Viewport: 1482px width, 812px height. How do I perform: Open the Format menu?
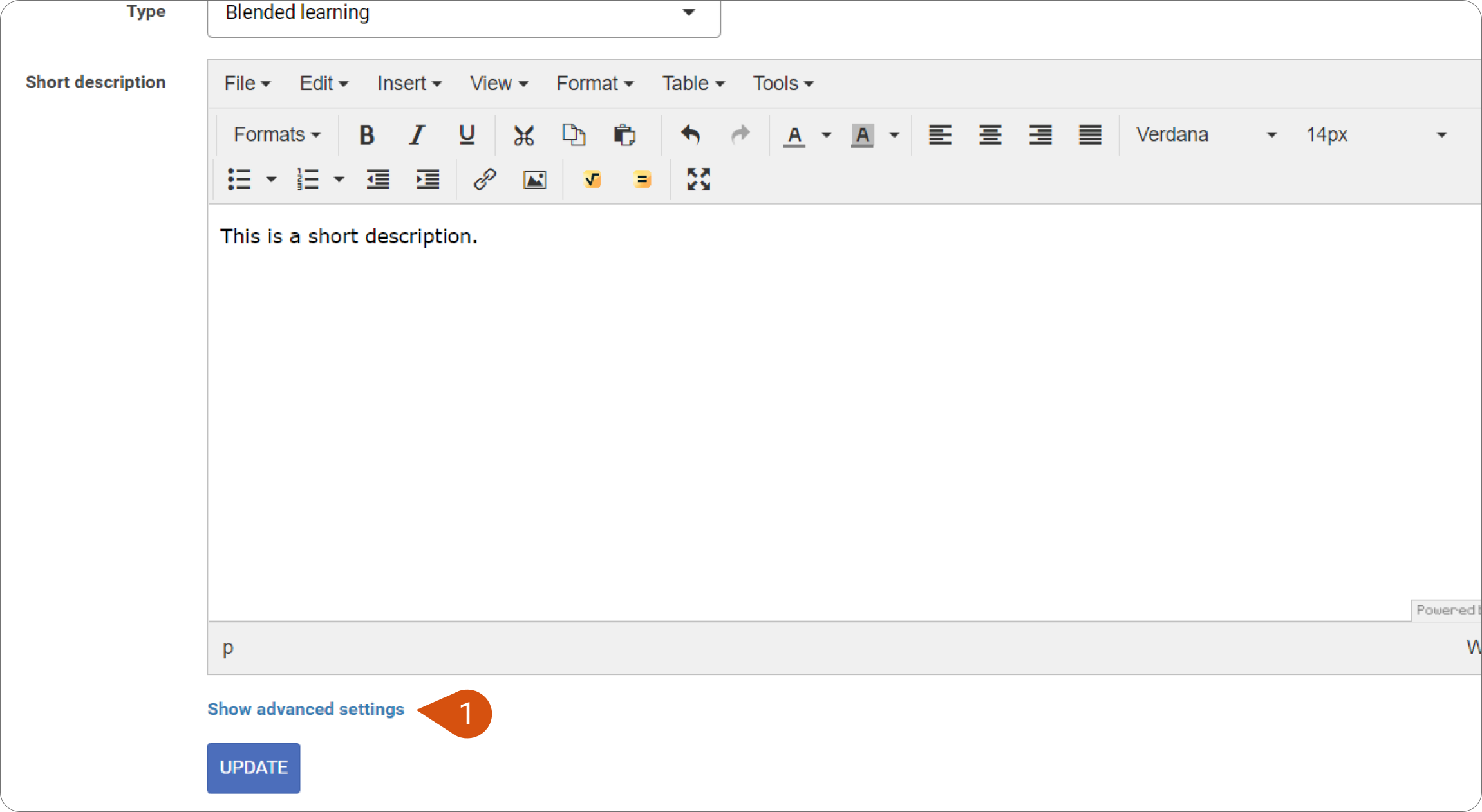595,84
